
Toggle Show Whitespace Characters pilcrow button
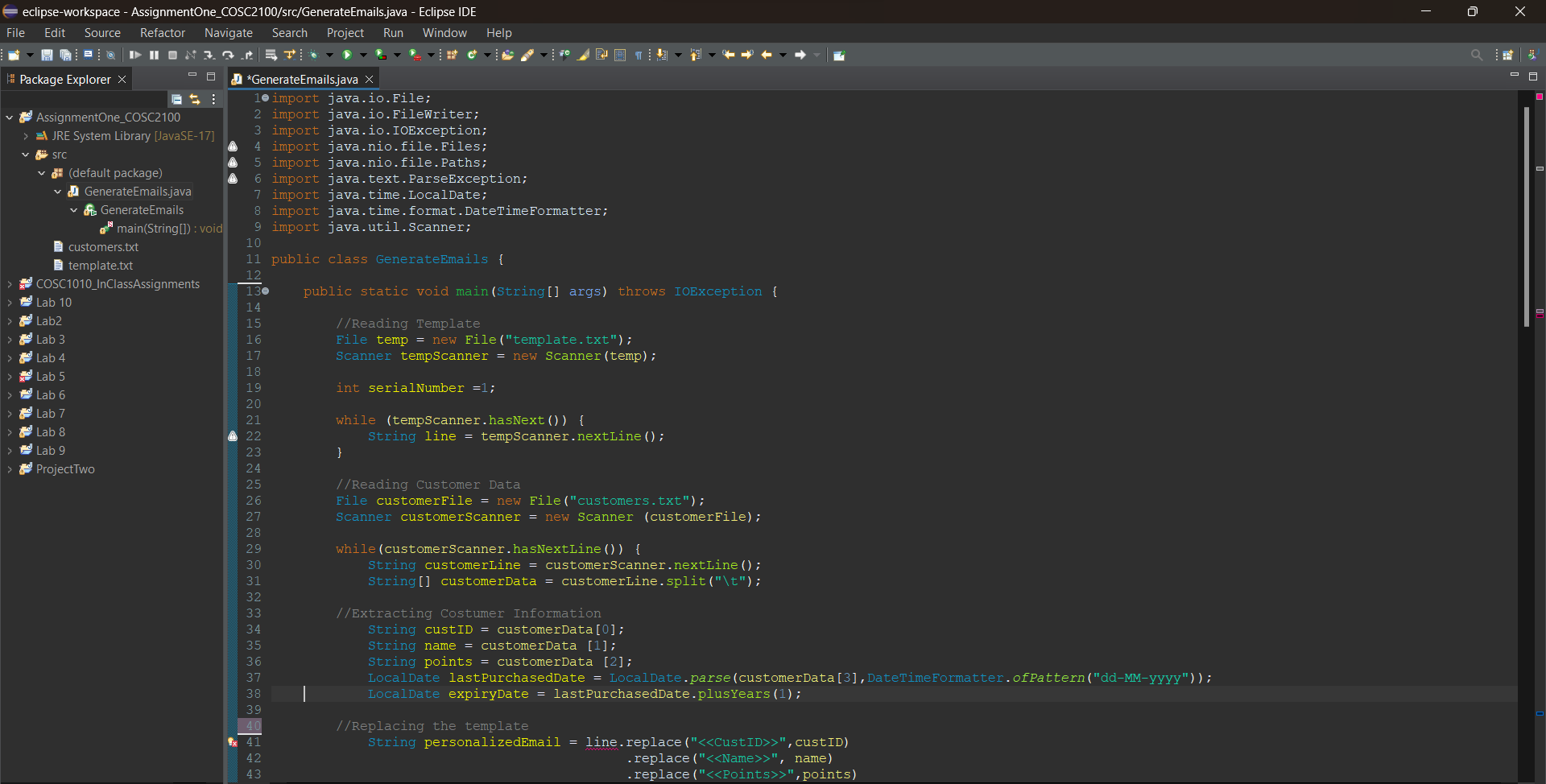click(639, 55)
